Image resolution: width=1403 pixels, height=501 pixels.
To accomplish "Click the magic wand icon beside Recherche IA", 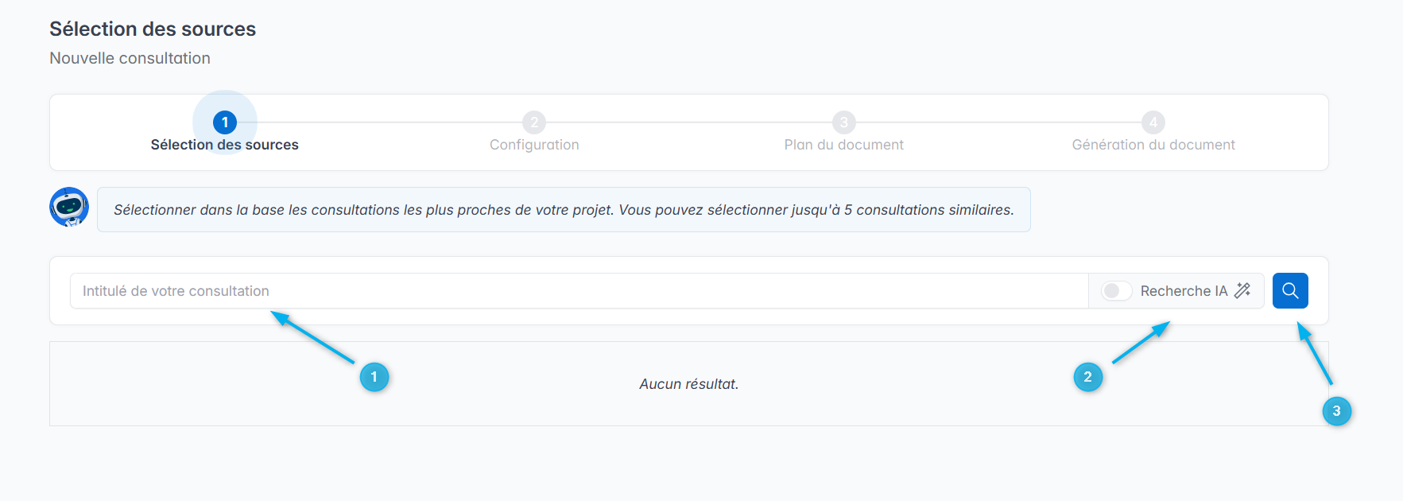I will click(x=1243, y=291).
